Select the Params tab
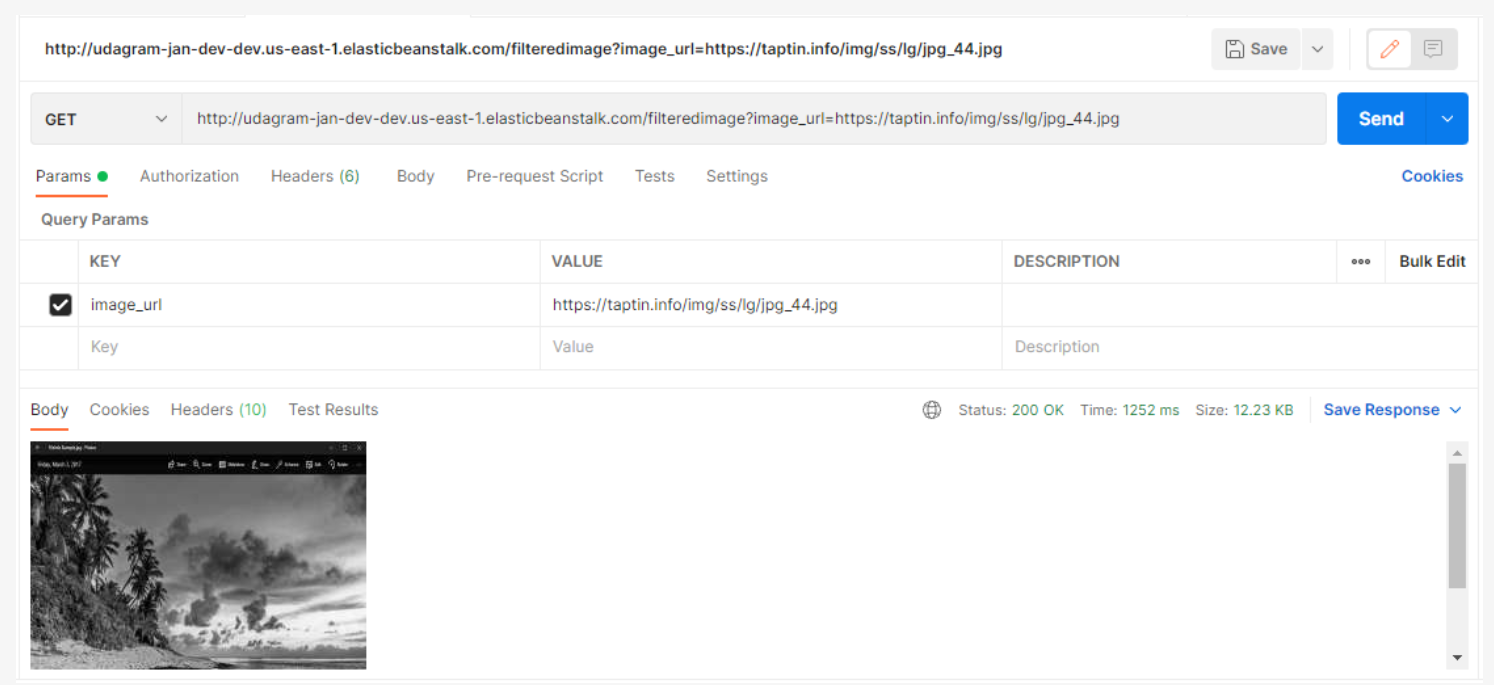This screenshot has height=685, width=1494. pyautogui.click(x=71, y=176)
